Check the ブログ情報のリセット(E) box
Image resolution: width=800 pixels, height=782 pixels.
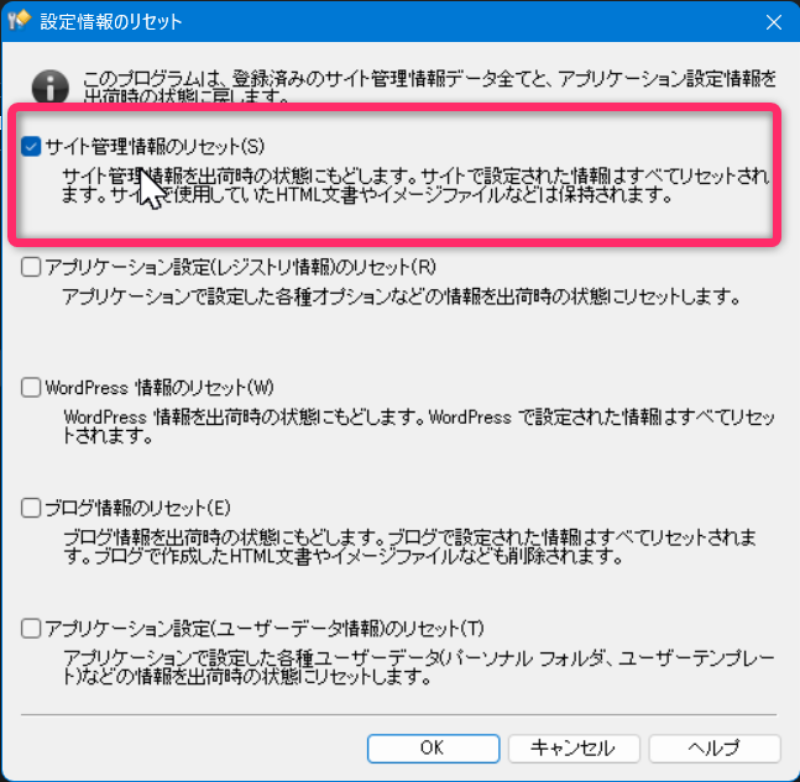pyautogui.click(x=31, y=508)
